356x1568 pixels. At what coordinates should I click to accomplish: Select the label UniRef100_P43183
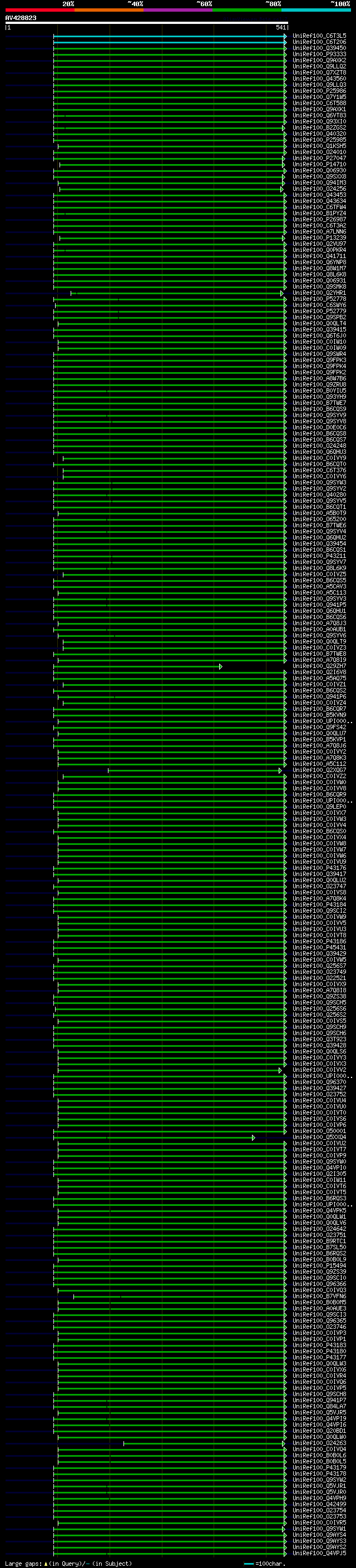click(319, 1346)
